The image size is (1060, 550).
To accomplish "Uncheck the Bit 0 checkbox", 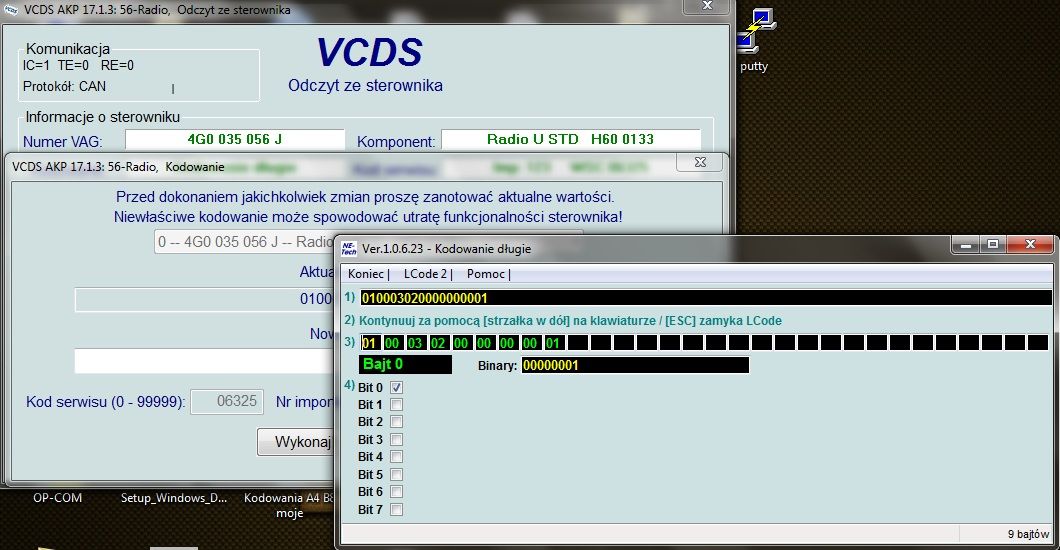I will [397, 388].
